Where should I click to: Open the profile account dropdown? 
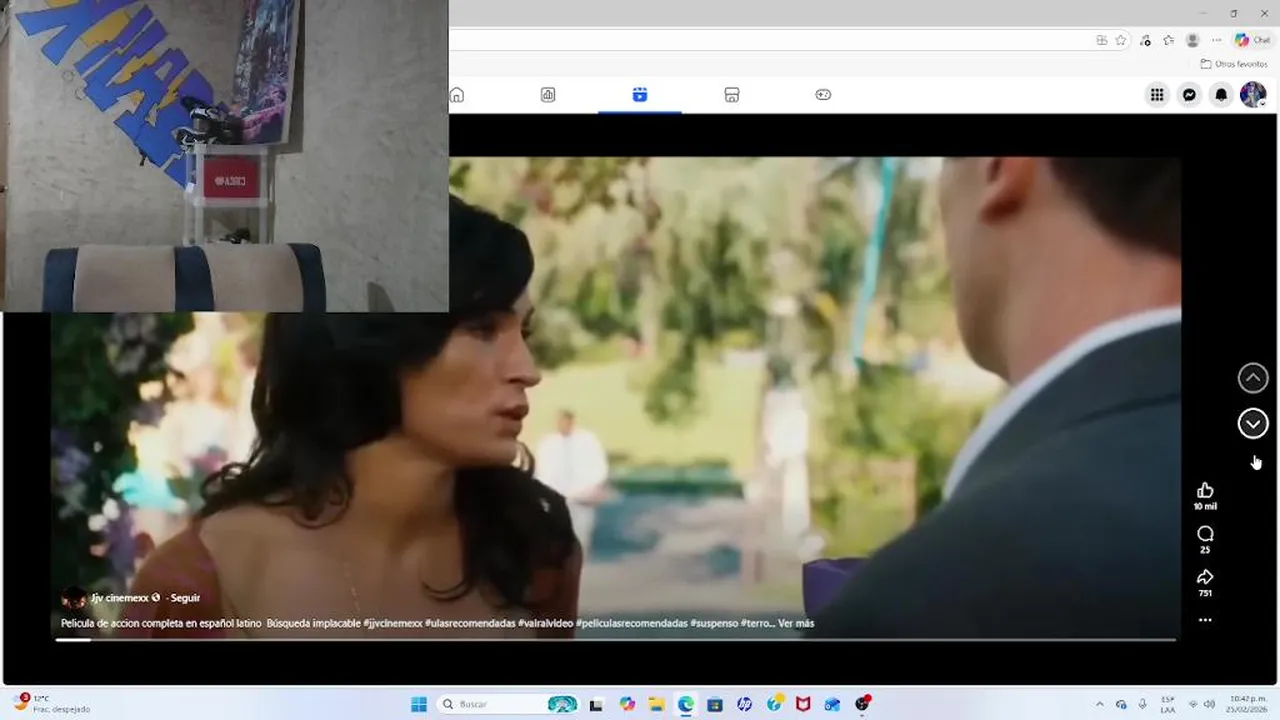coord(1253,95)
